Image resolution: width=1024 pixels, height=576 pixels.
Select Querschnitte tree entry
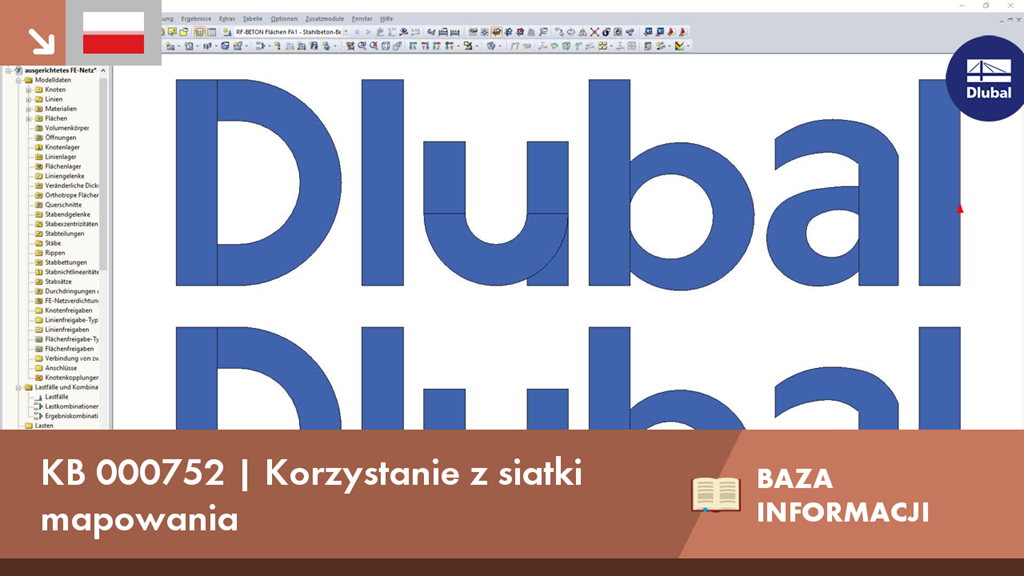[63, 205]
